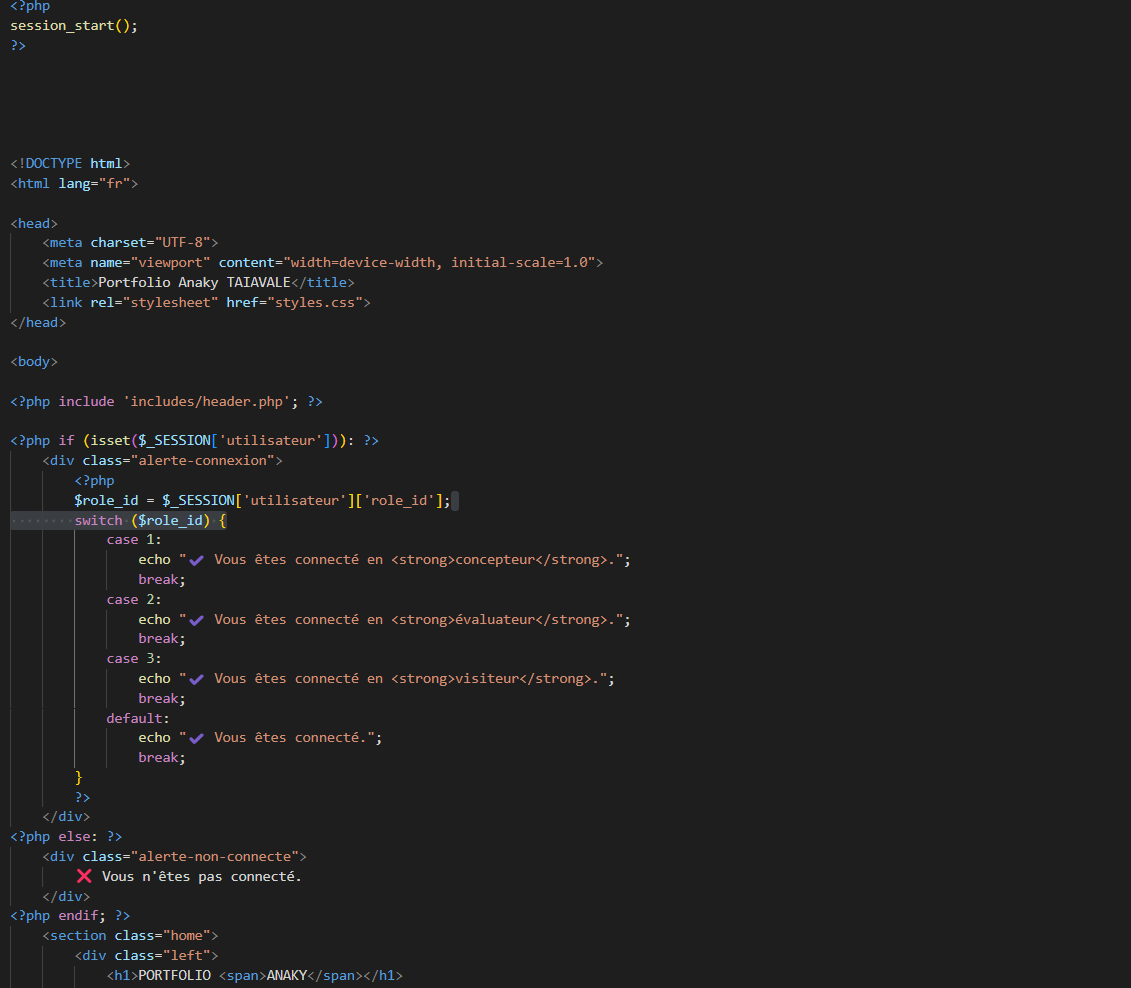Click the break statement under default
The image size is (1131, 988).
click(162, 758)
